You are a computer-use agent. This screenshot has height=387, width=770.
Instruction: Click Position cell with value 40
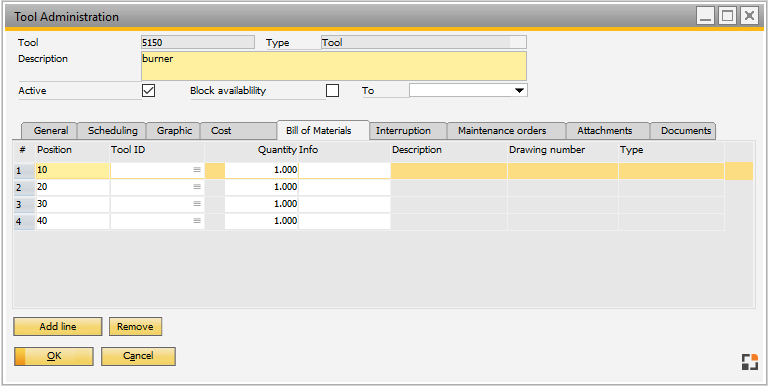(73, 221)
